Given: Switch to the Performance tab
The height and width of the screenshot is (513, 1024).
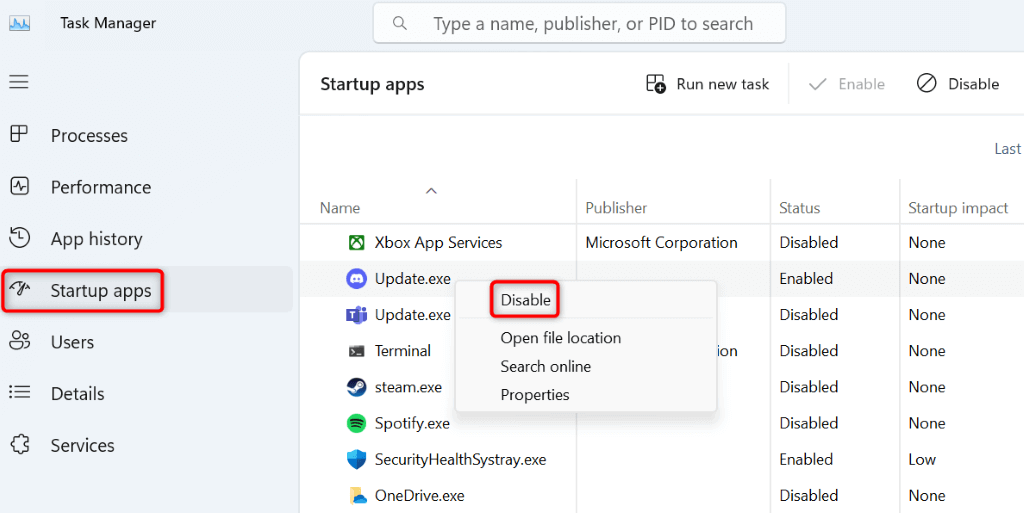Looking at the screenshot, I should point(100,187).
